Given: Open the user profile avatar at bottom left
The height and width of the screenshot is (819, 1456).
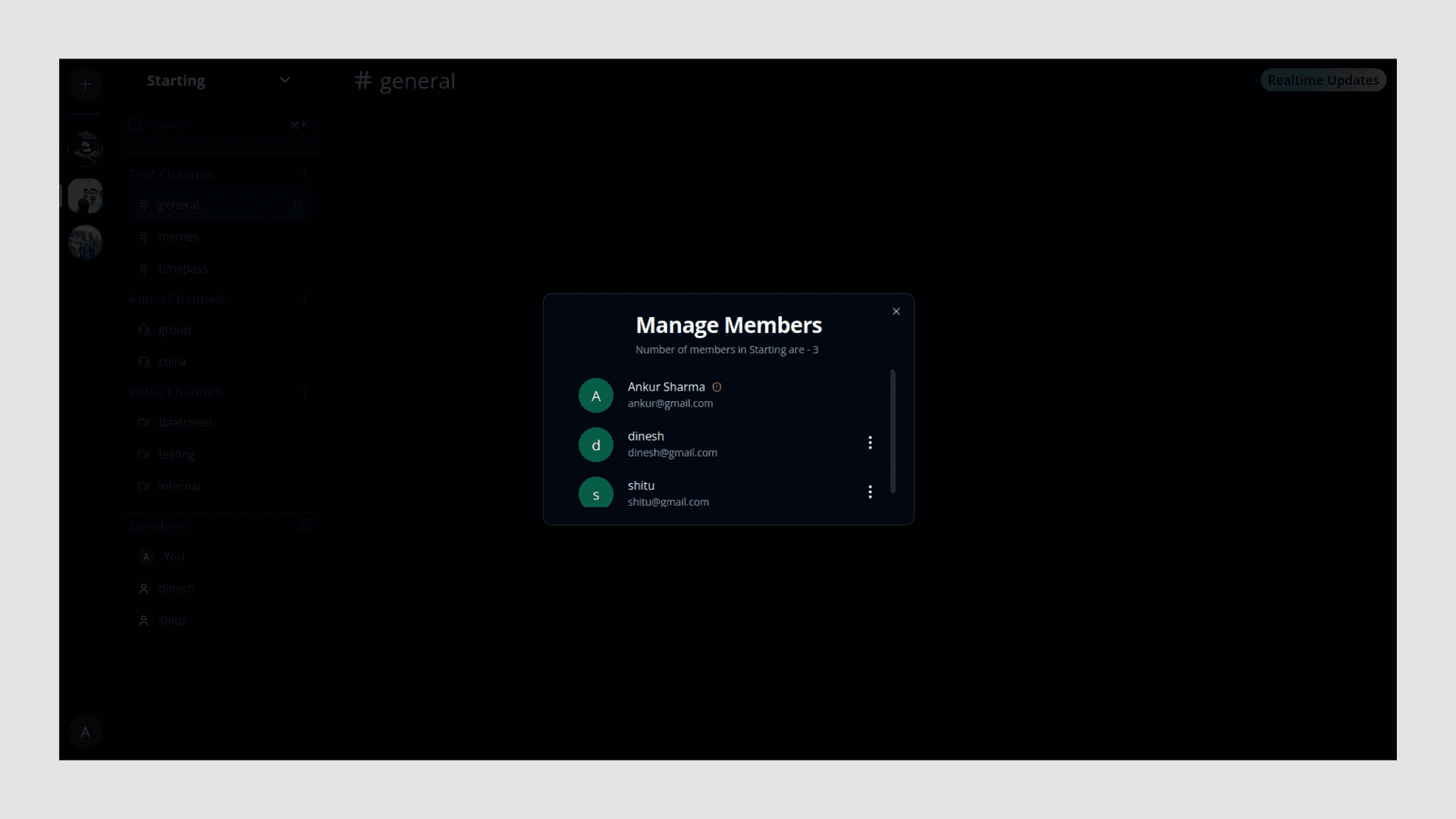Looking at the screenshot, I should click(x=85, y=732).
